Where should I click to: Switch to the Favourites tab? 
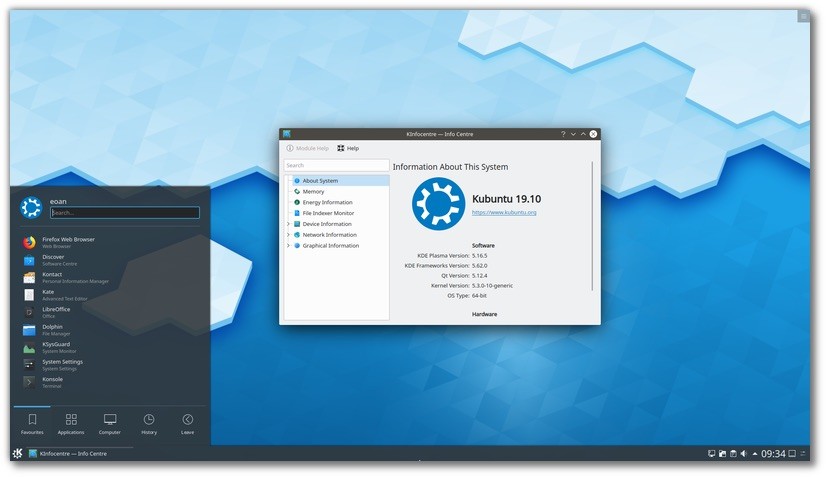click(x=32, y=424)
